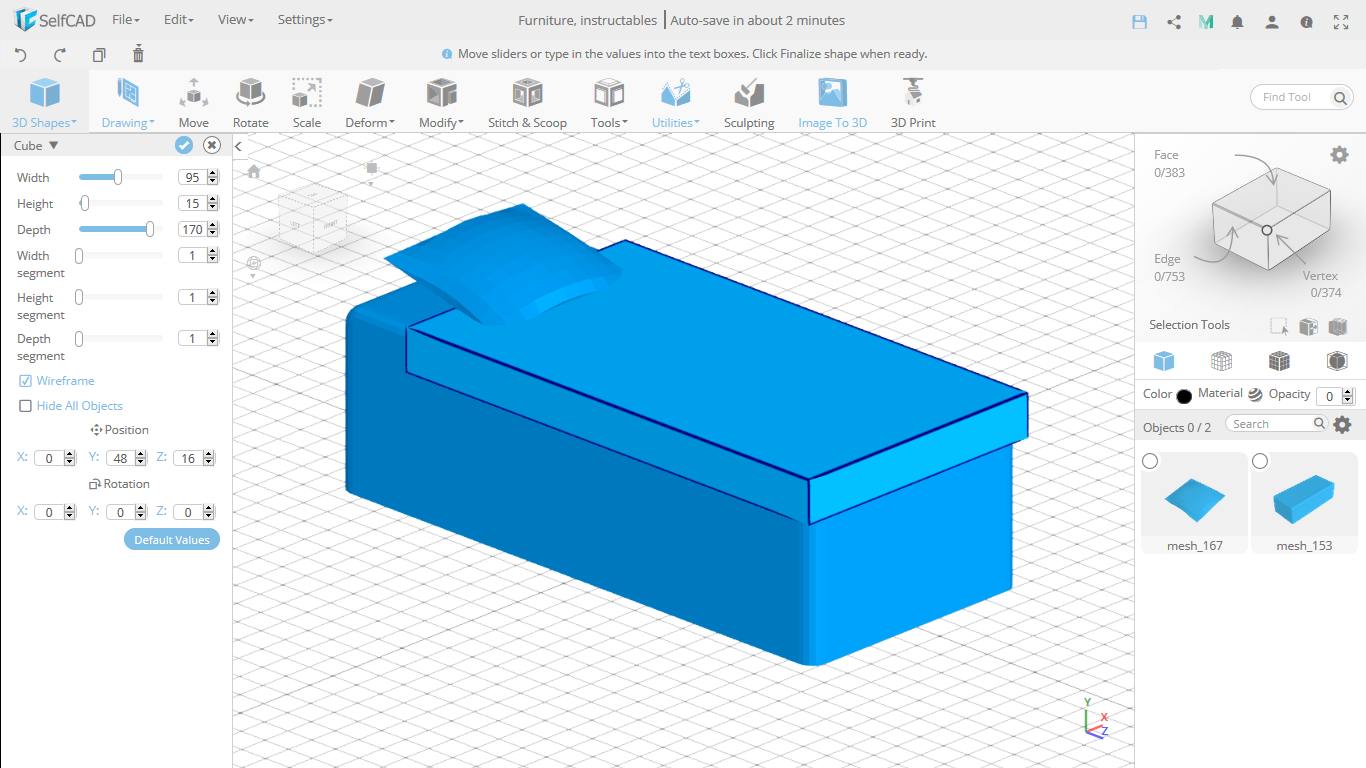1366x768 pixels.
Task: Open the MyMiniFactory M icon
Action: (x=1206, y=21)
